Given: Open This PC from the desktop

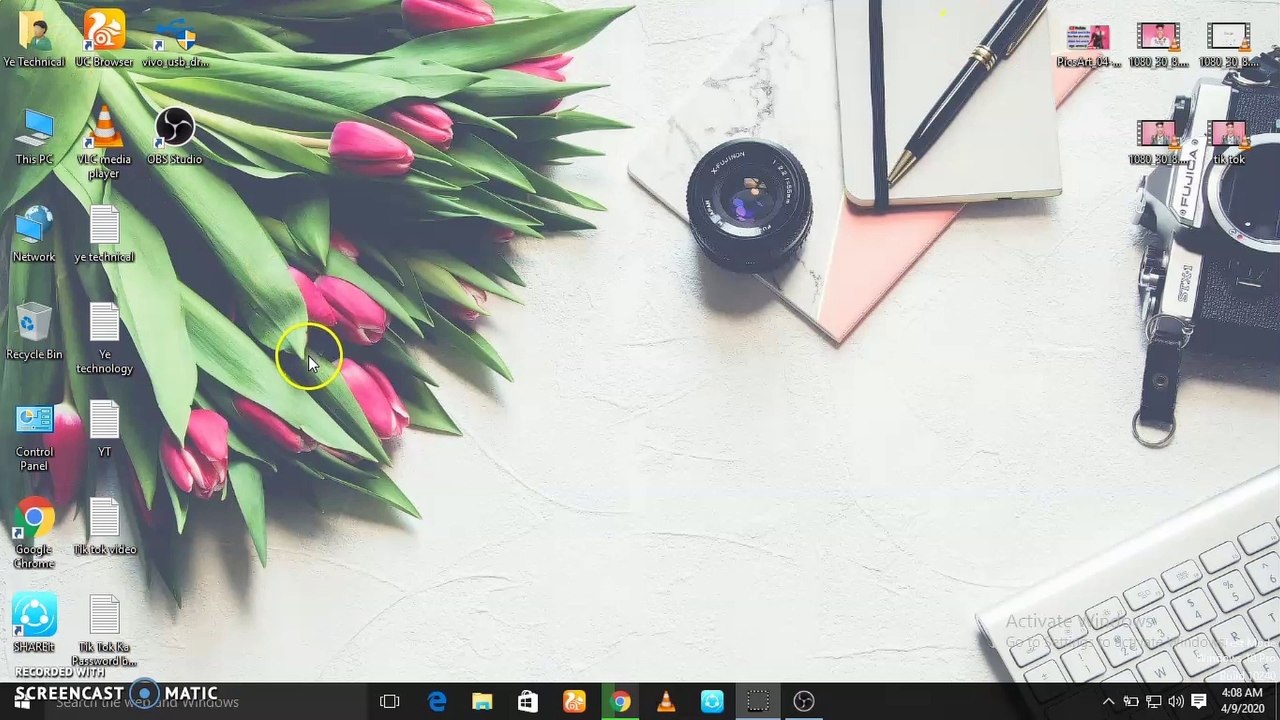Looking at the screenshot, I should (34, 137).
